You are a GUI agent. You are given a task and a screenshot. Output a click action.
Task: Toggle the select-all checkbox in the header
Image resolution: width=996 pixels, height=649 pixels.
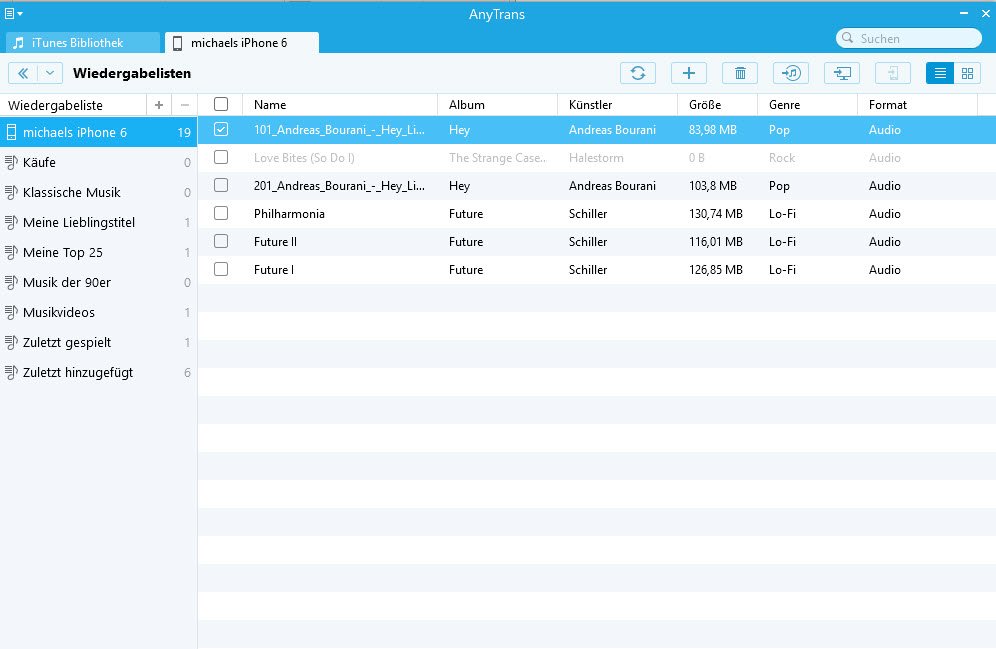pyautogui.click(x=221, y=105)
